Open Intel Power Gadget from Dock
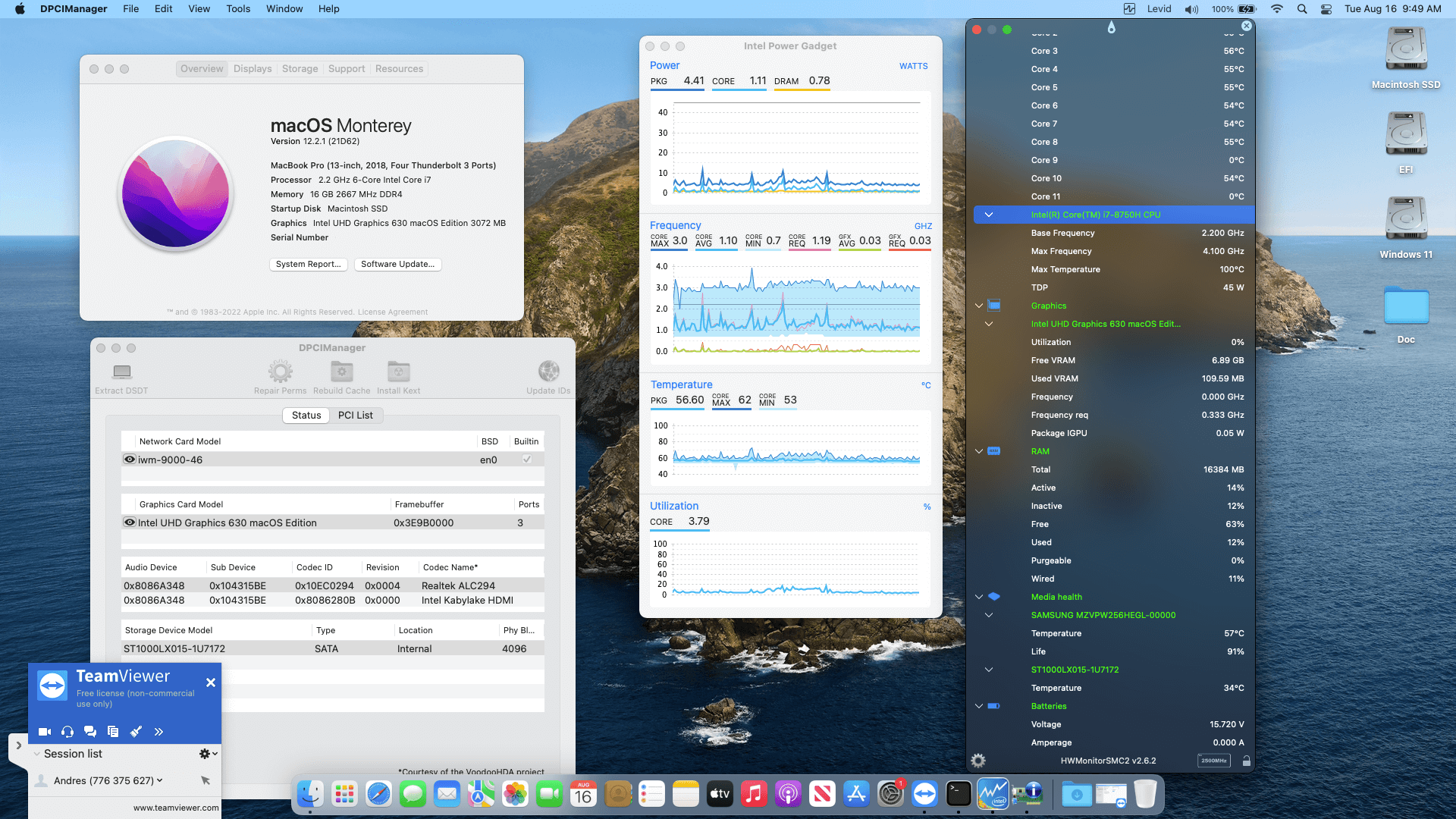The image size is (1456, 819). (993, 794)
